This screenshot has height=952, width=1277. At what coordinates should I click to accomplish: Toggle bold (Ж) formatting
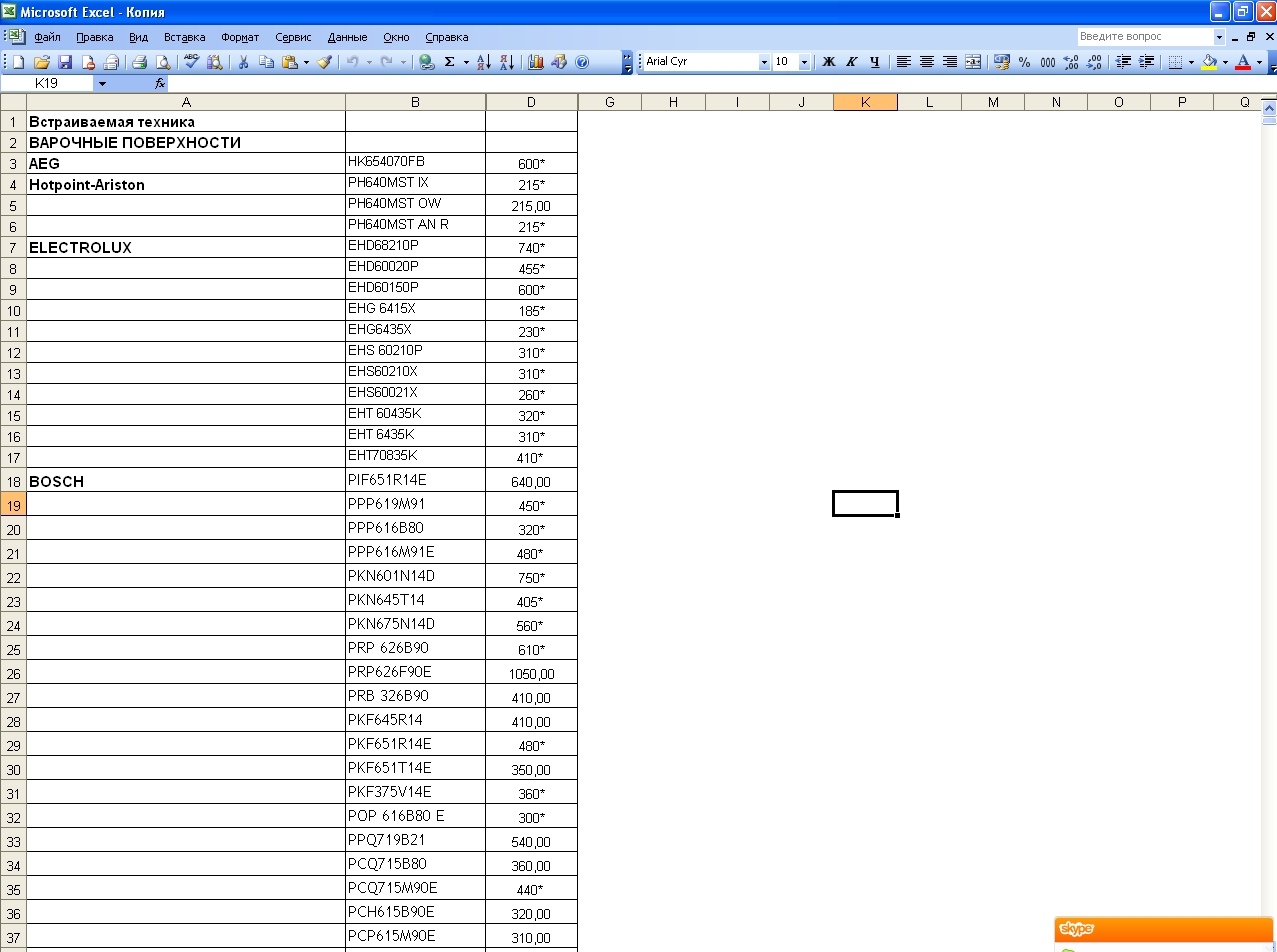pos(828,62)
